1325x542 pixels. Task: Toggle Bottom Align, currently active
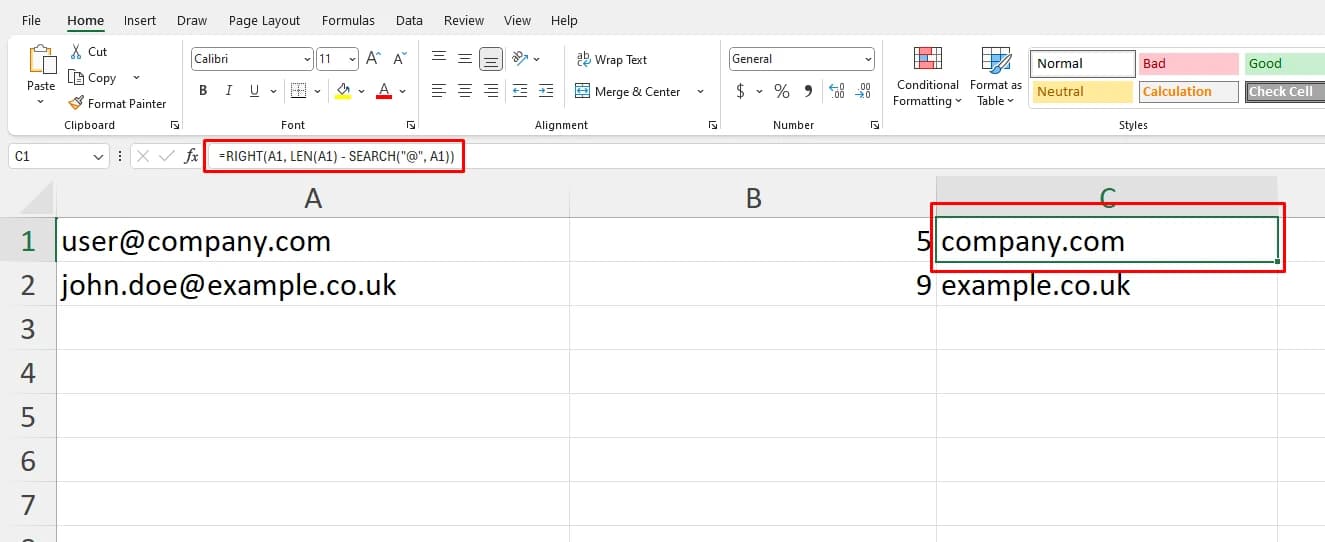[x=491, y=59]
